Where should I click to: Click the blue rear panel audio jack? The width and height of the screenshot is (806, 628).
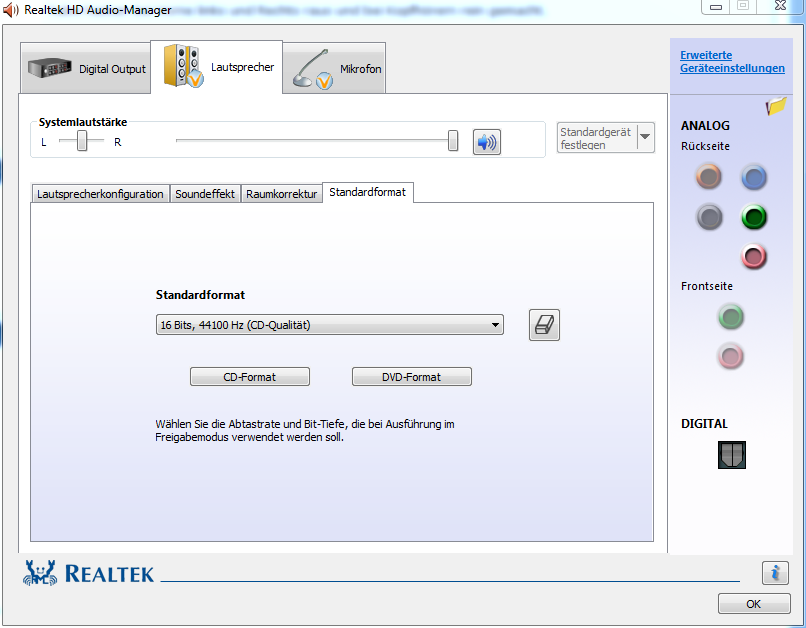pyautogui.click(x=754, y=178)
